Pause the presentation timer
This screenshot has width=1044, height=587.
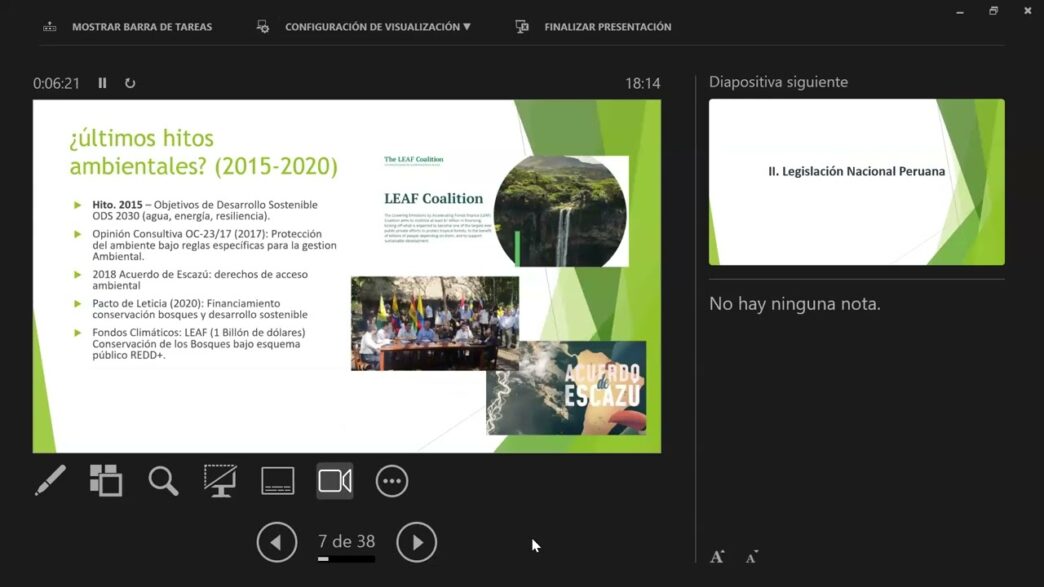pos(102,83)
